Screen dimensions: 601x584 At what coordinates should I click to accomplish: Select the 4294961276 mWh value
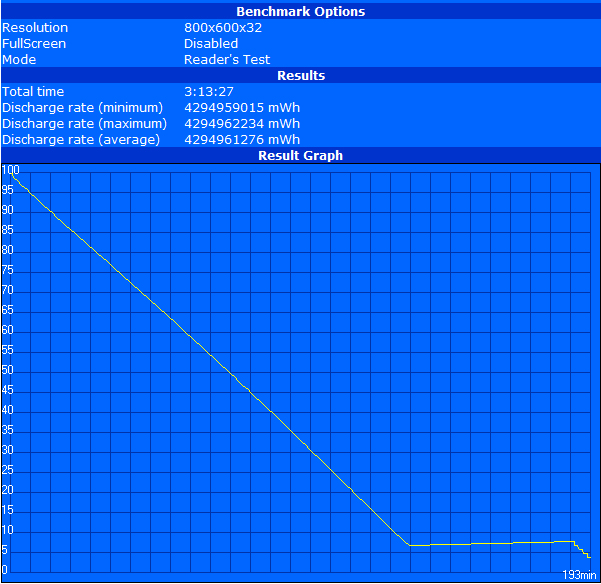pos(242,139)
